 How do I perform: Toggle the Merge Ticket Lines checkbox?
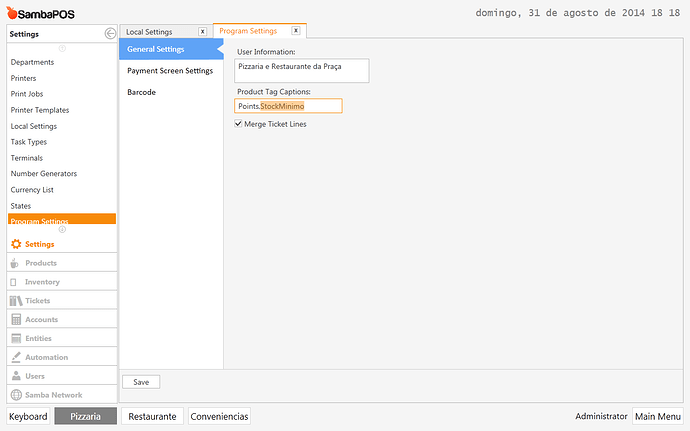tap(238, 124)
